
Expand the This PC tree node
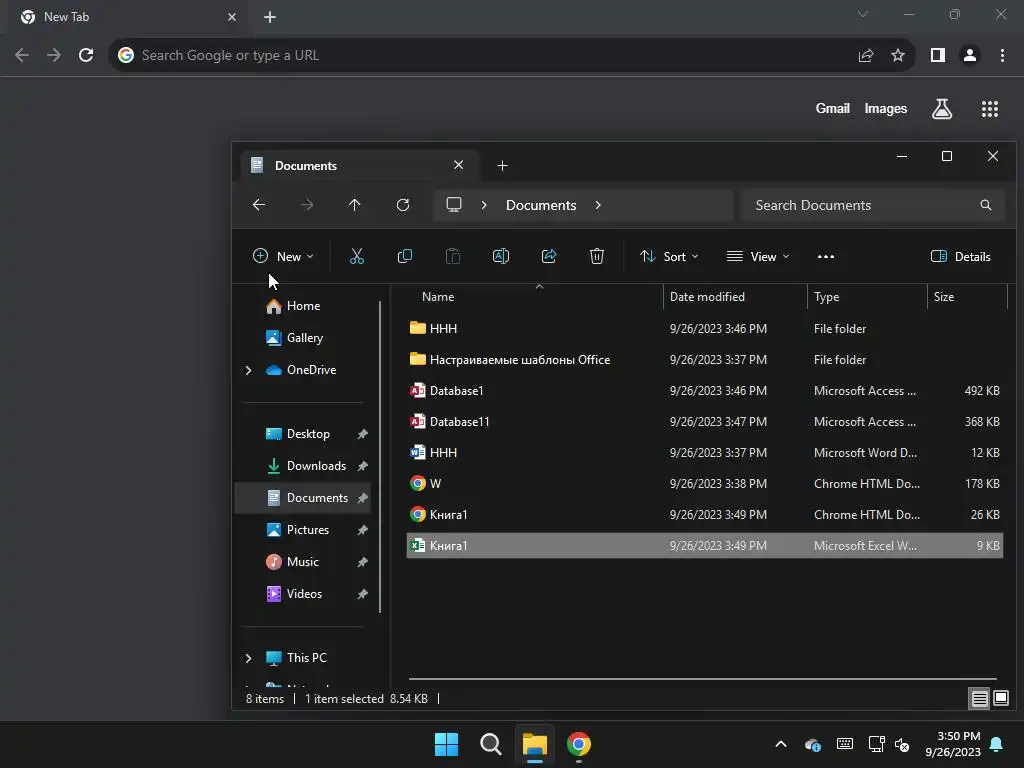coord(248,658)
